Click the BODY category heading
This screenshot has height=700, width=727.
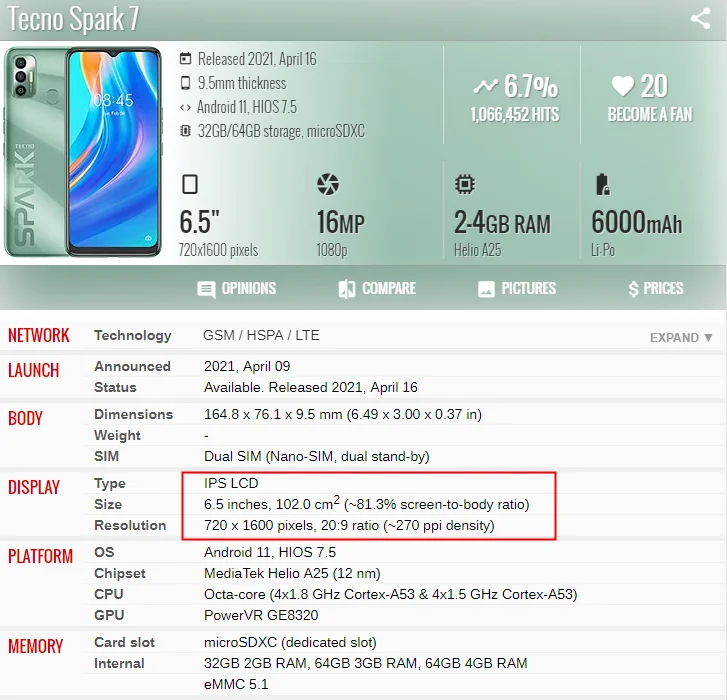26,418
